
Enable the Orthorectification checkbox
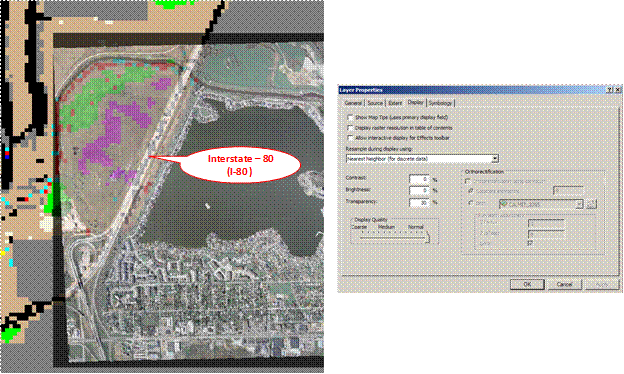pos(468,181)
